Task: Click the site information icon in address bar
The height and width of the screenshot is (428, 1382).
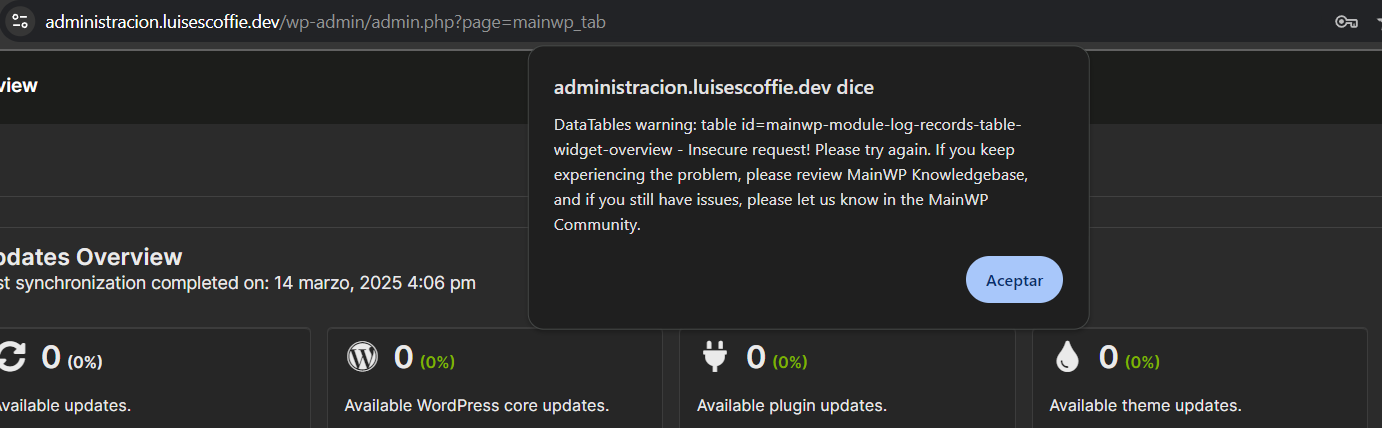Action: pyautogui.click(x=20, y=22)
